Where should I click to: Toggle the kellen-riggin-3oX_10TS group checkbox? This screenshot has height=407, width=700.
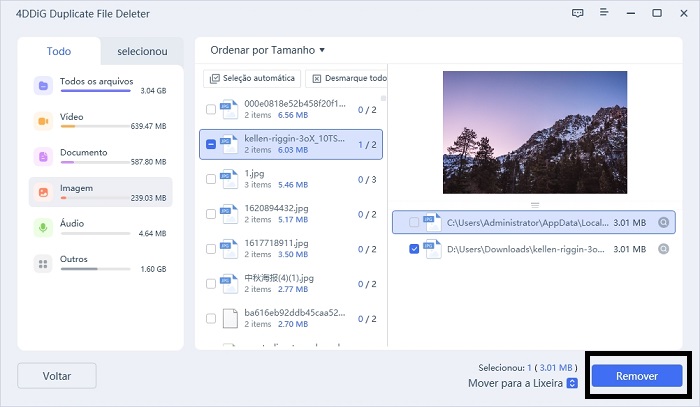pos(211,144)
